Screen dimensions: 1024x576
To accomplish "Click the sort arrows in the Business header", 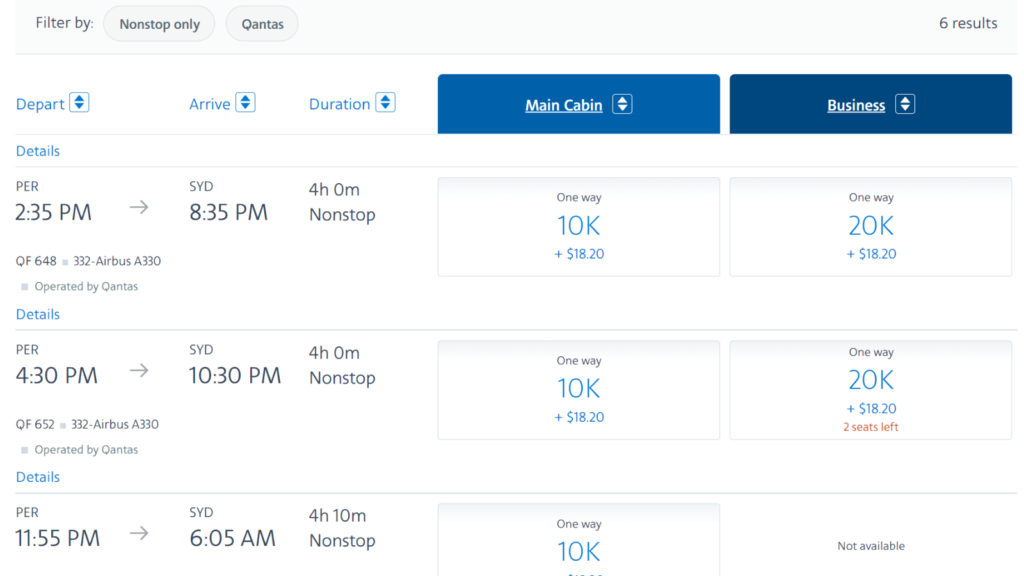I will tap(905, 104).
